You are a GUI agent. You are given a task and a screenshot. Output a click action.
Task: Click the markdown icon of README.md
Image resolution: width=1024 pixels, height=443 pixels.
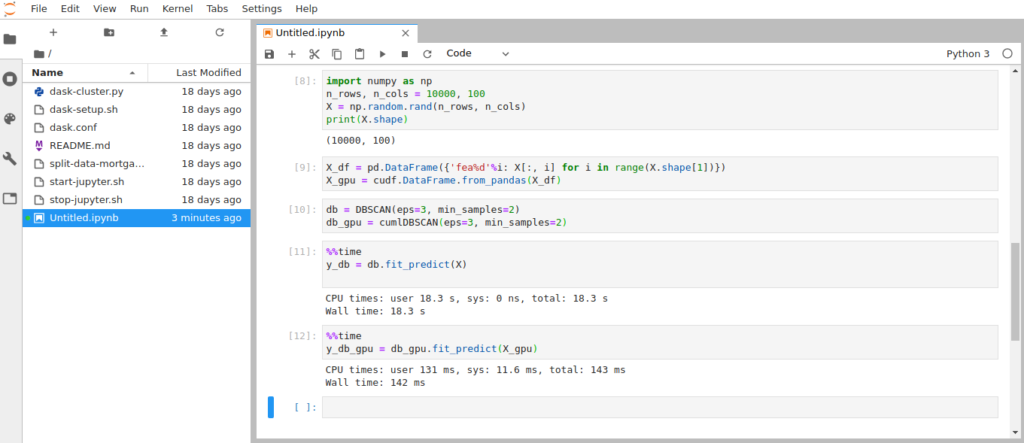tap(39, 145)
